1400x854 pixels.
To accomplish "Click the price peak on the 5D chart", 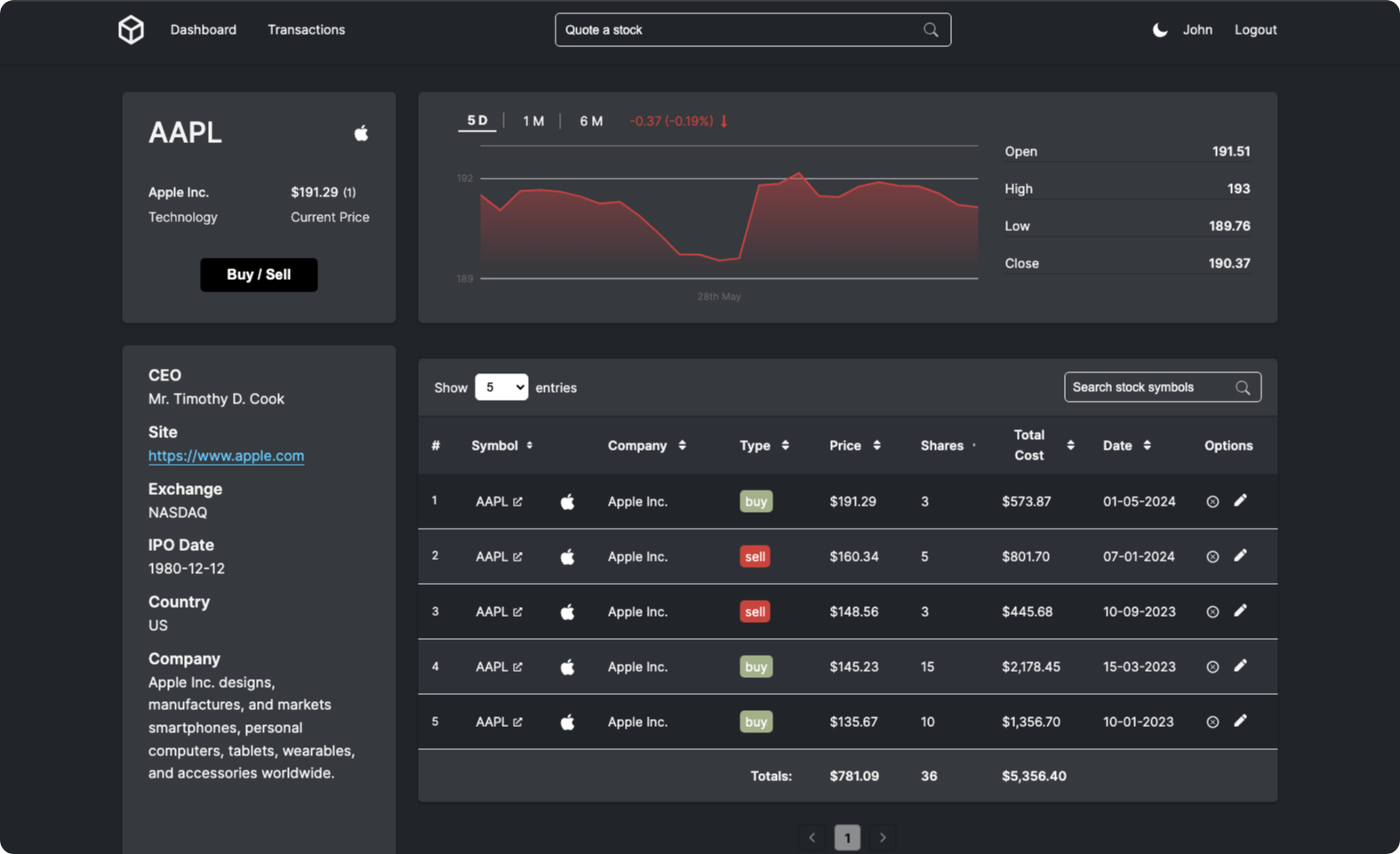I will coord(799,173).
